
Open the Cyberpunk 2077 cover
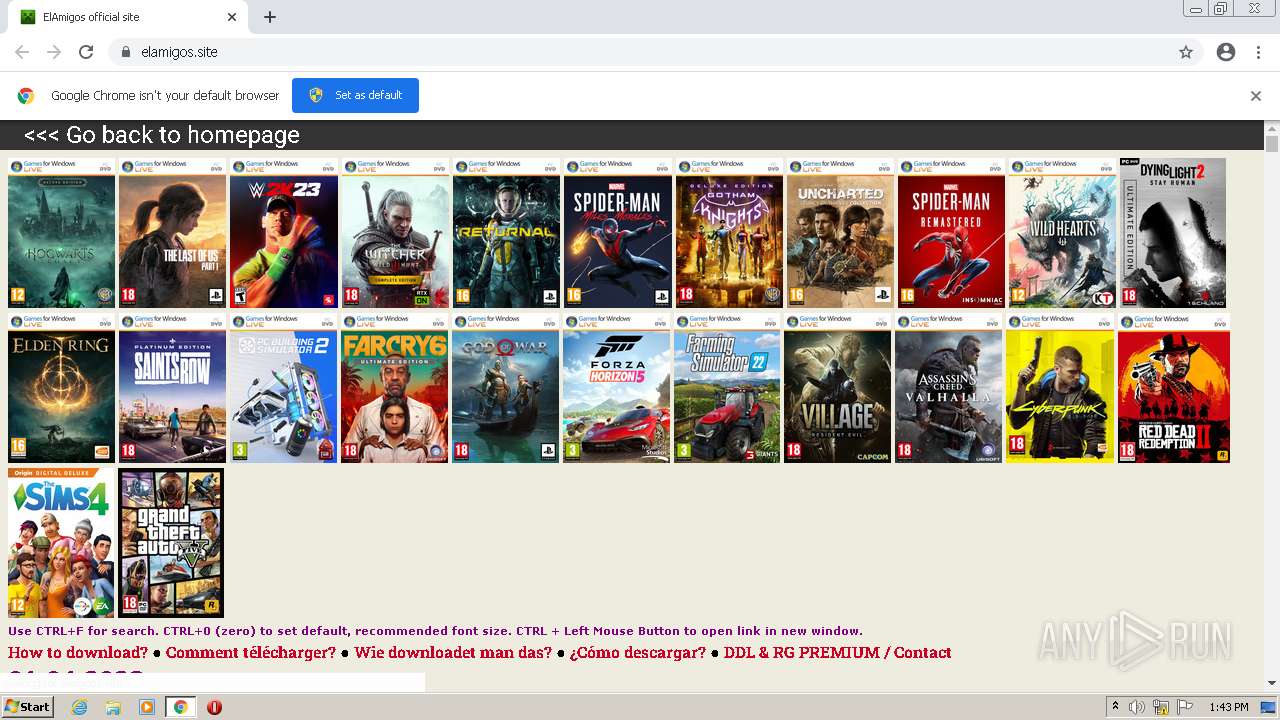(x=1060, y=388)
